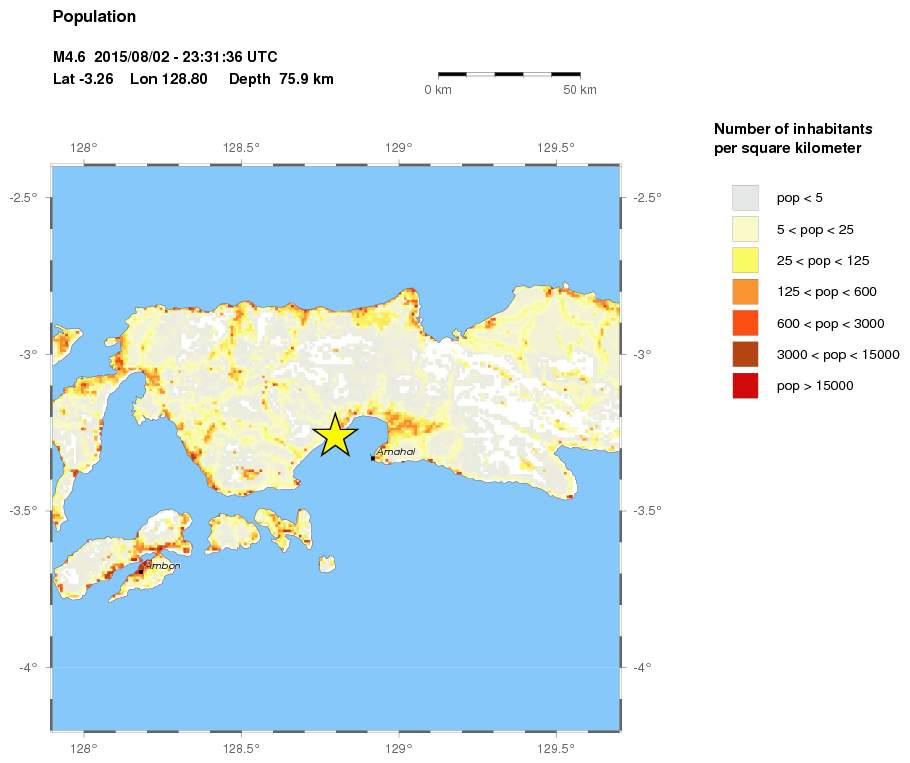The height and width of the screenshot is (763, 910).
Task: Click the 'pop < 5' gray swatch
Action: (x=745, y=198)
